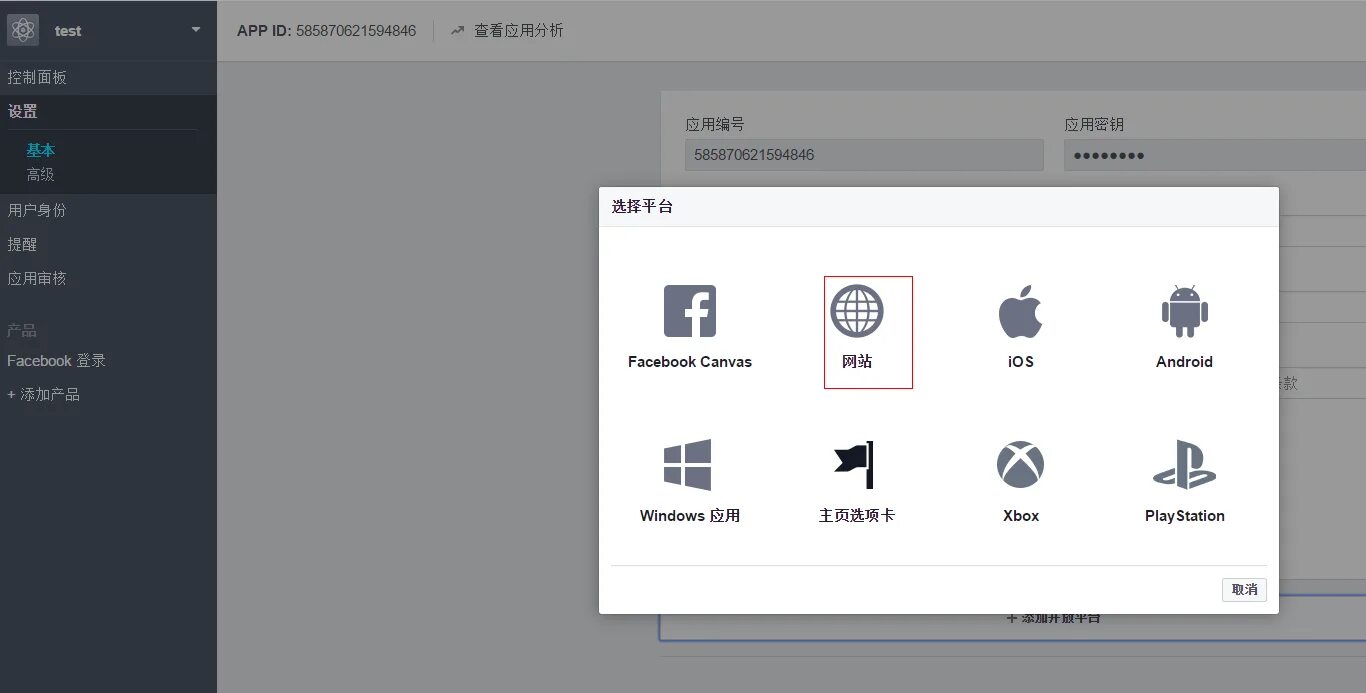Open 应用审核 in sidebar

(37, 278)
